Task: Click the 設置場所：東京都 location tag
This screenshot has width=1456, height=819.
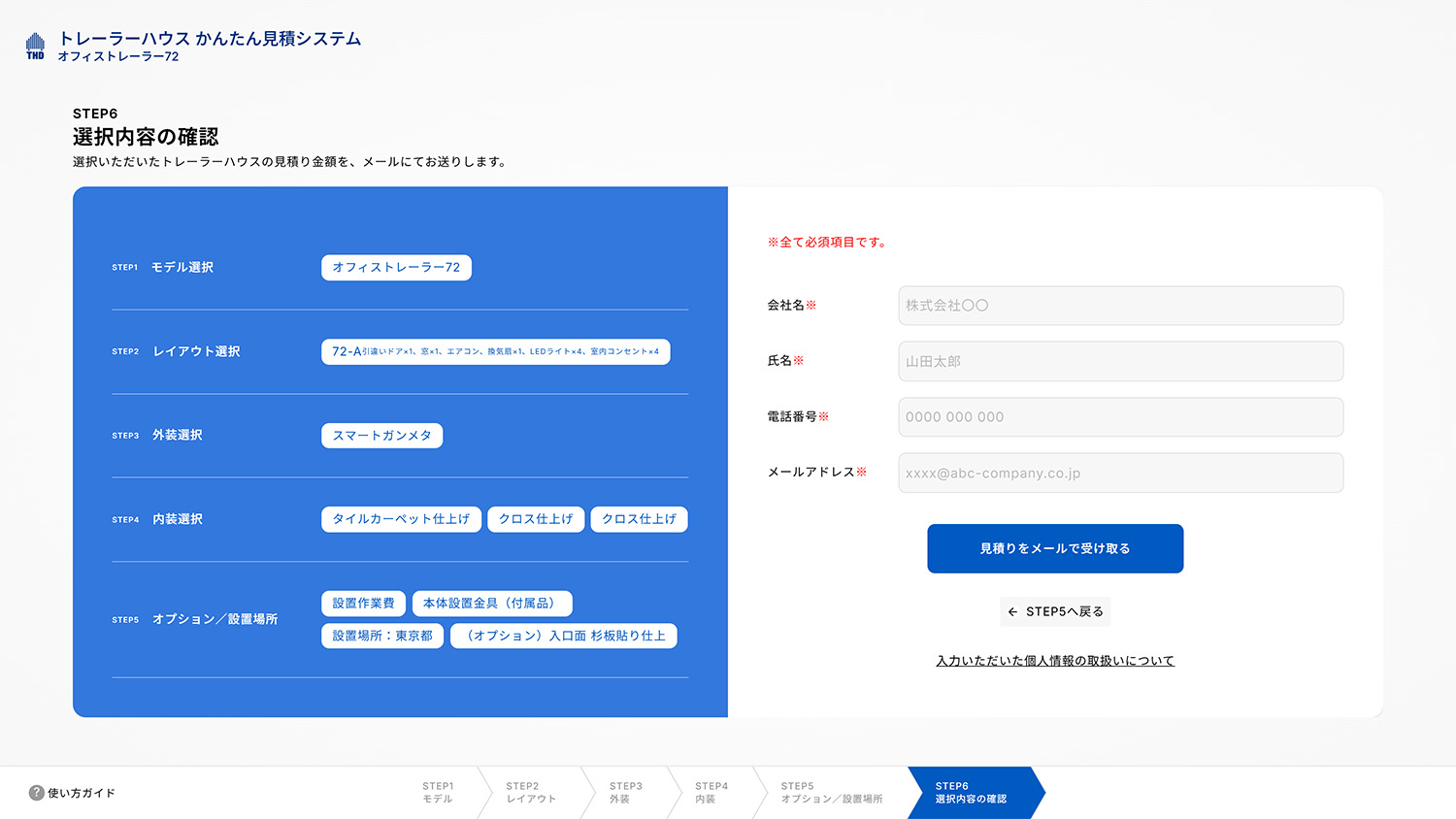Action: point(382,636)
